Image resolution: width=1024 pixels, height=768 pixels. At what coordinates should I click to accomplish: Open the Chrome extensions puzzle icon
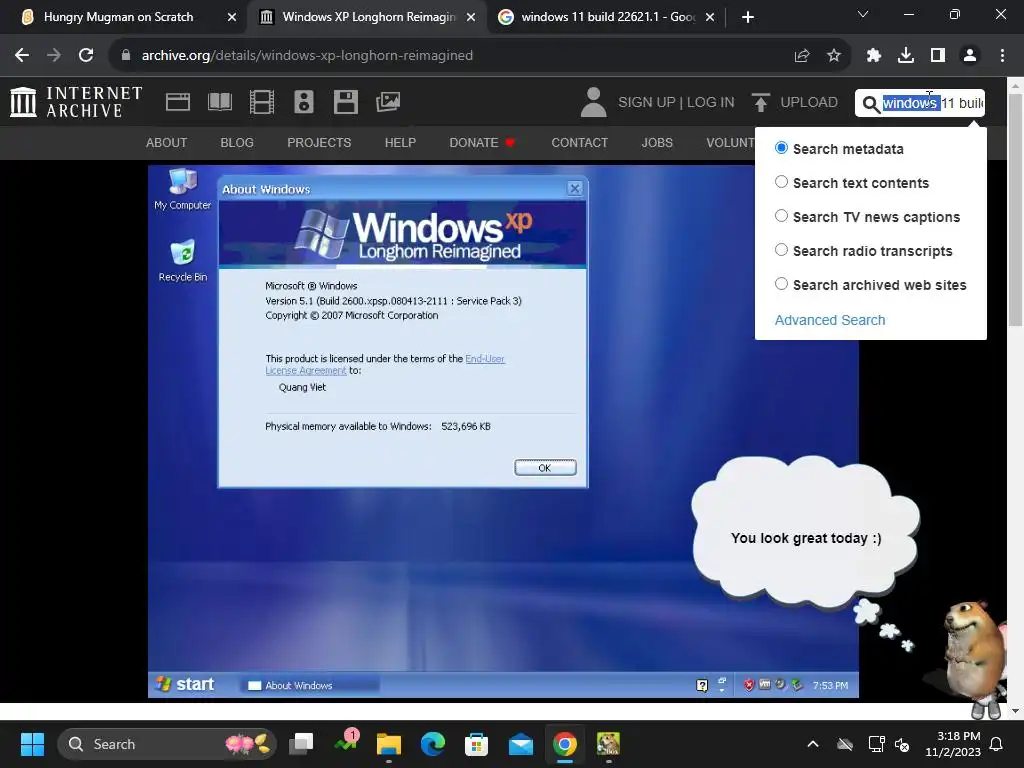coord(874,56)
